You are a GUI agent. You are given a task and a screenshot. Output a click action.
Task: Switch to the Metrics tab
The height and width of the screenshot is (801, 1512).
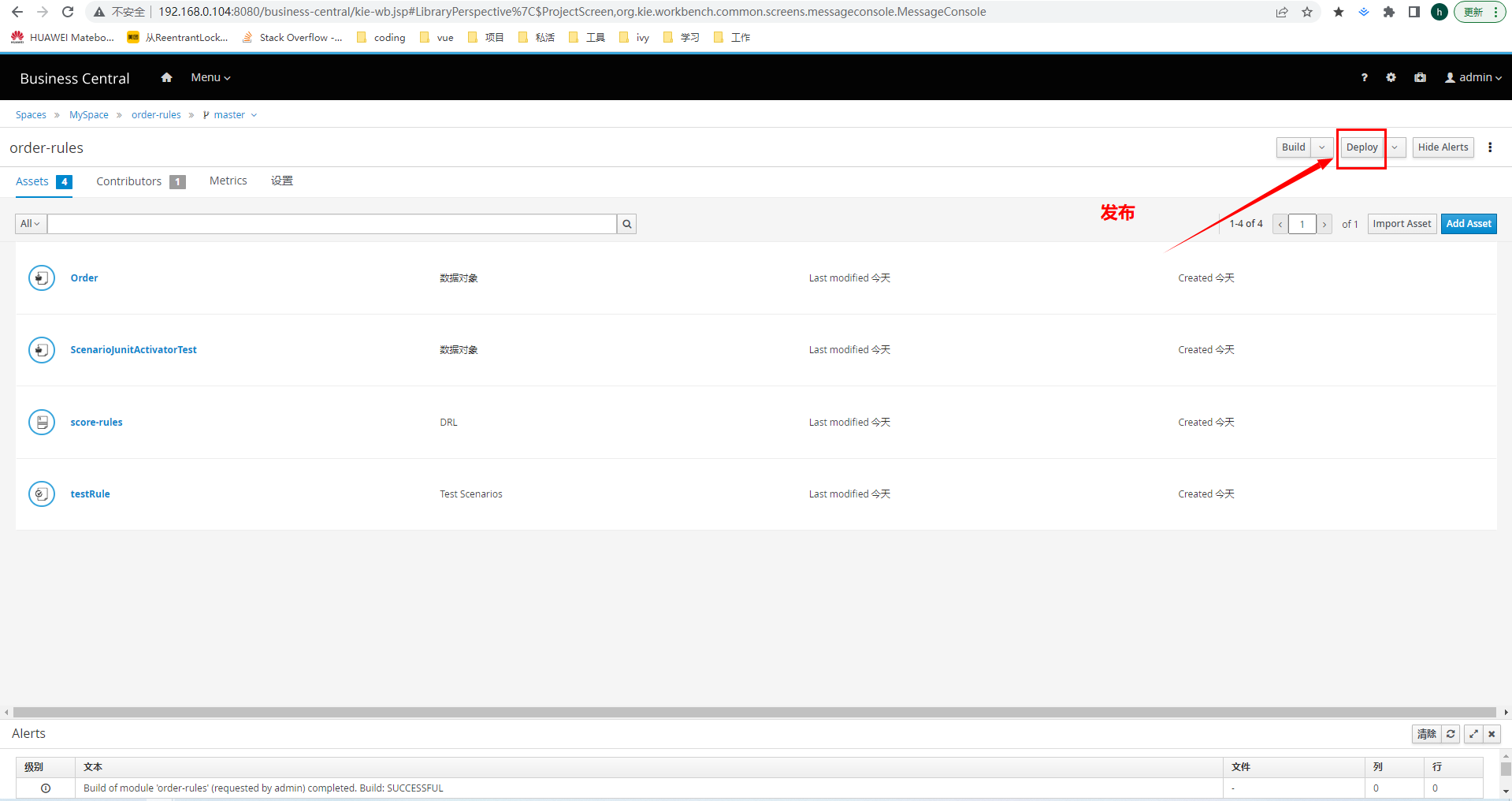tap(228, 181)
